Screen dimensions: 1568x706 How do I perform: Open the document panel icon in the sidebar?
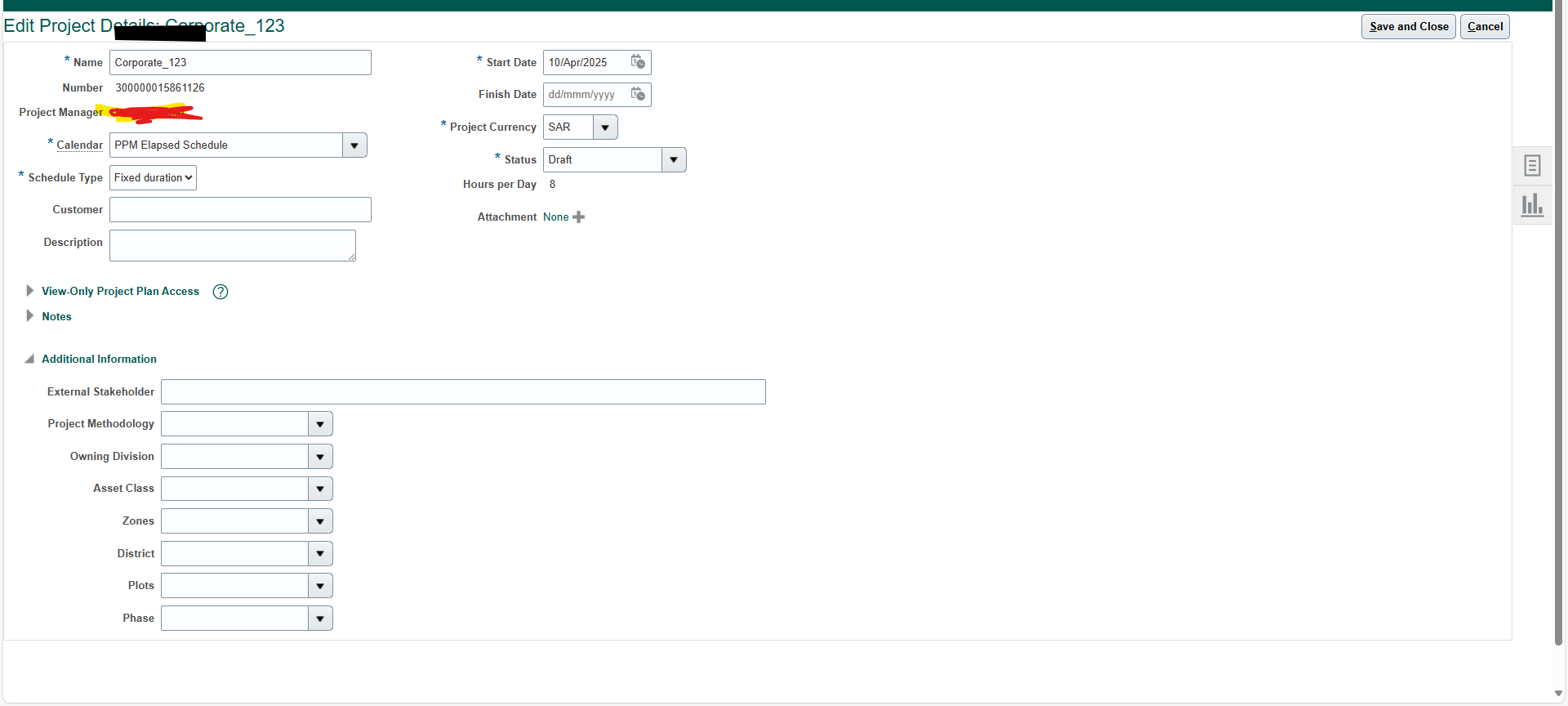click(1532, 166)
